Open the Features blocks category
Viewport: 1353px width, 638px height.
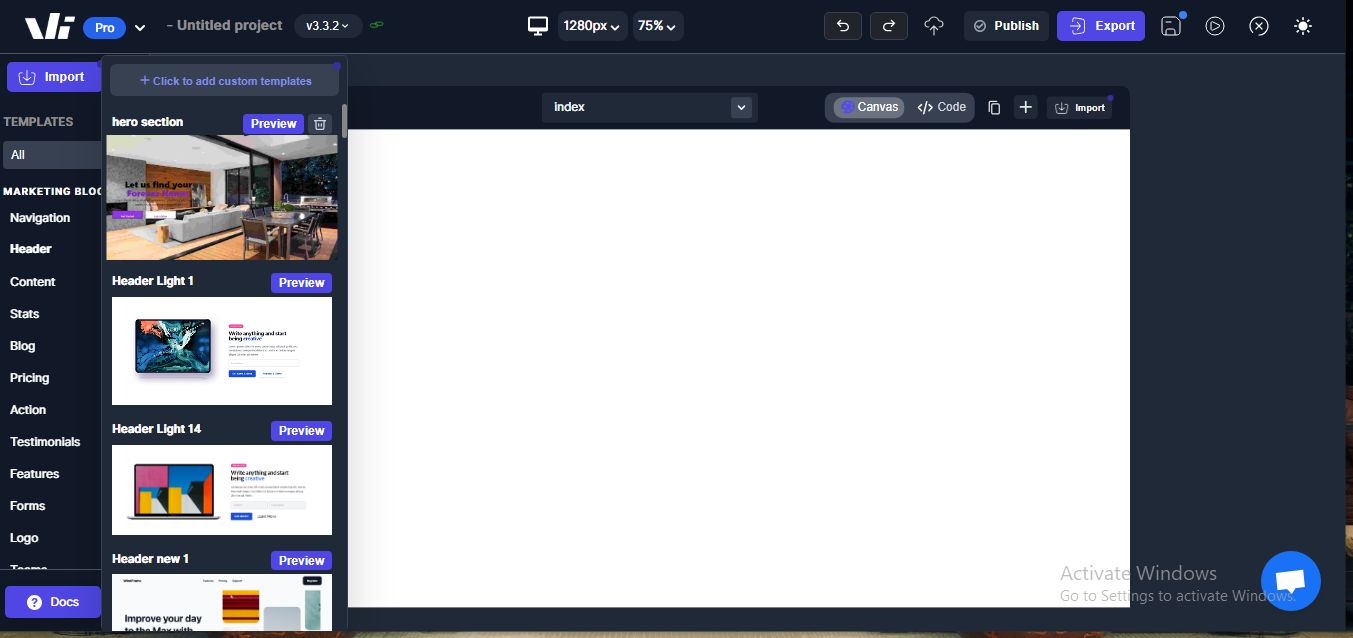tap(35, 474)
